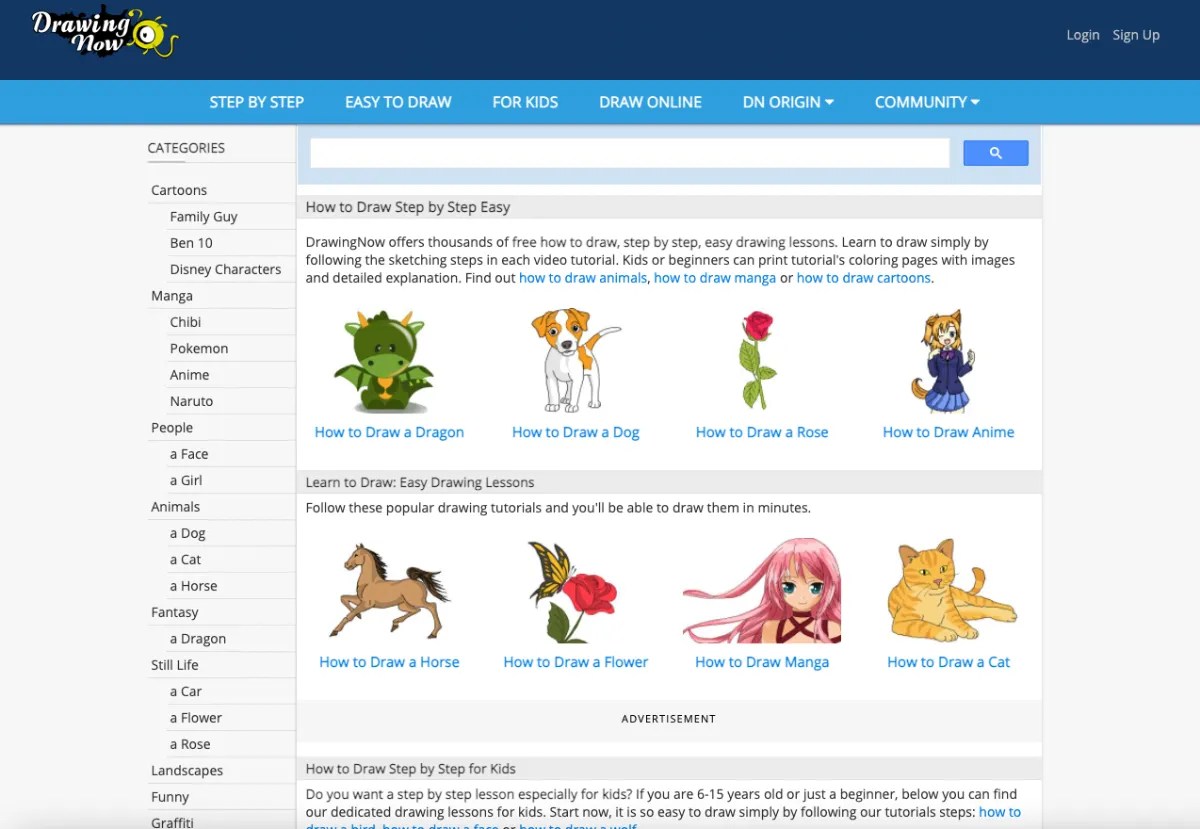Click 'How to Draw a Dragon' link
The height and width of the screenshot is (829, 1200).
click(x=389, y=432)
